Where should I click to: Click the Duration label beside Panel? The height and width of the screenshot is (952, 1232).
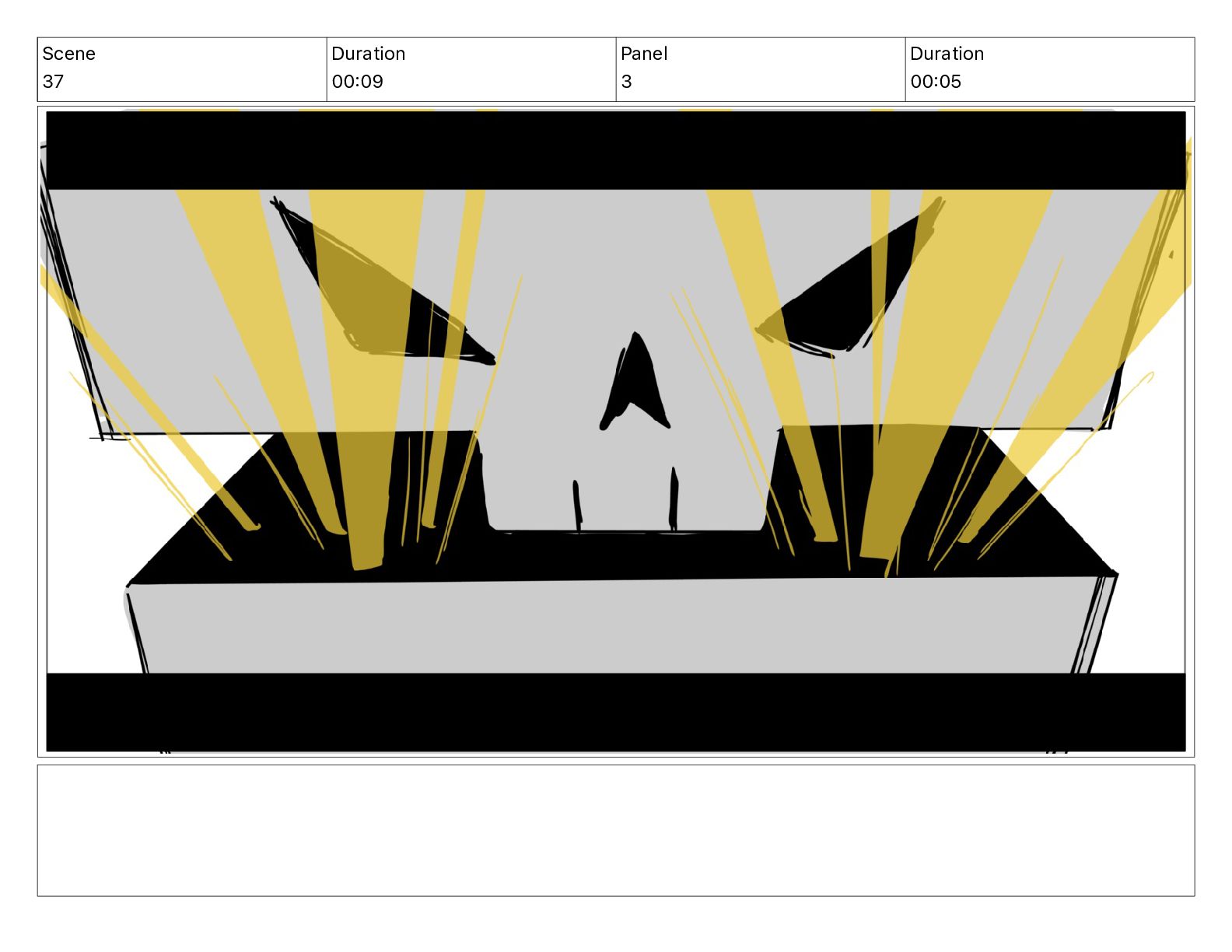point(947,54)
